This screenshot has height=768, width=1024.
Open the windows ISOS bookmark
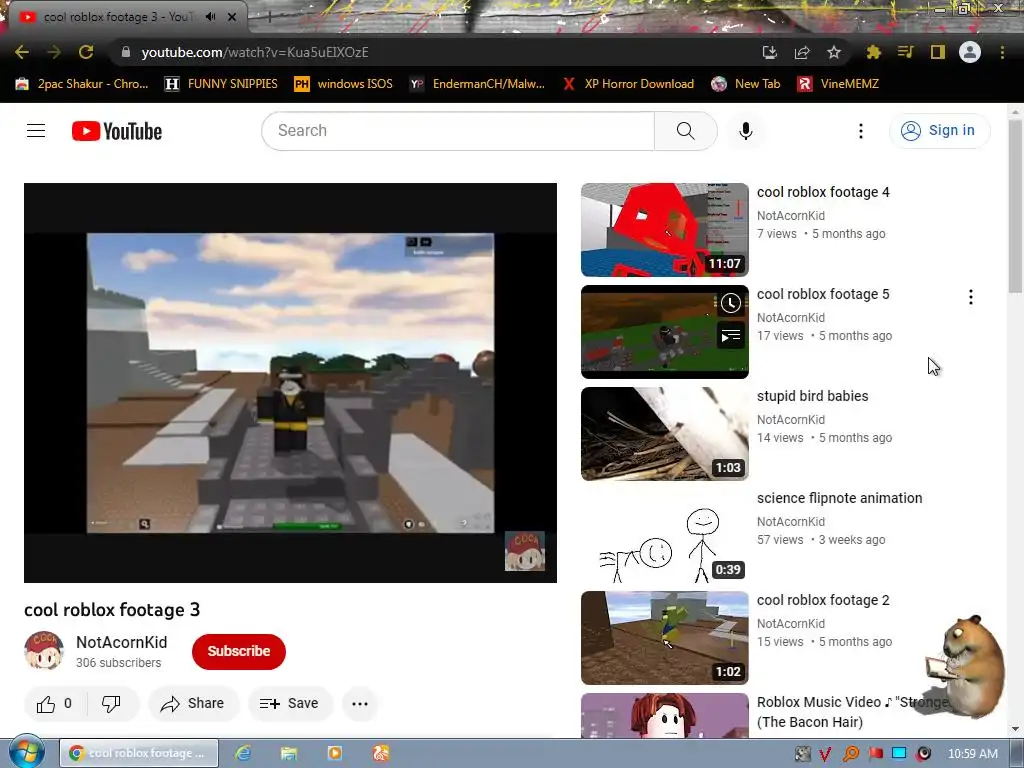tap(344, 84)
